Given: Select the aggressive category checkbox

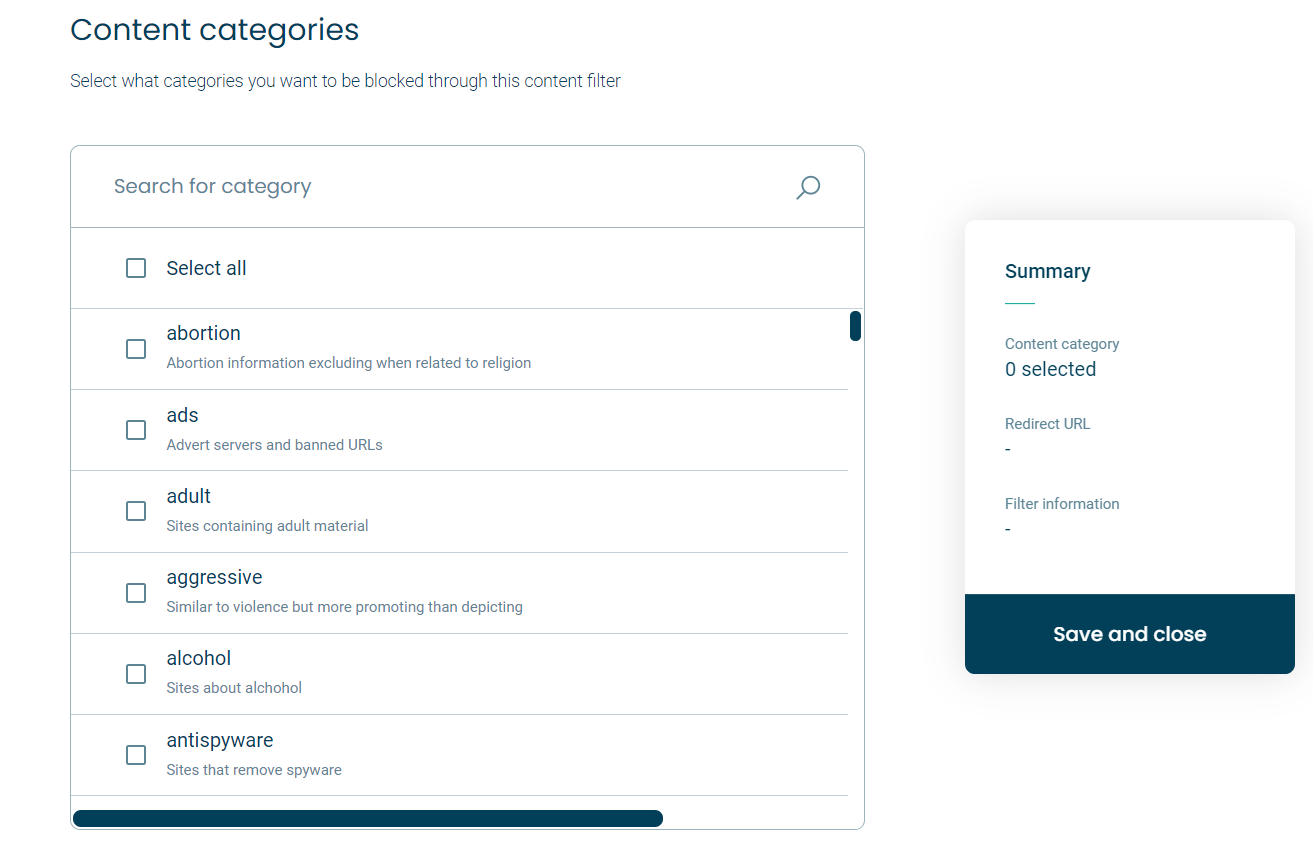Looking at the screenshot, I should point(136,593).
